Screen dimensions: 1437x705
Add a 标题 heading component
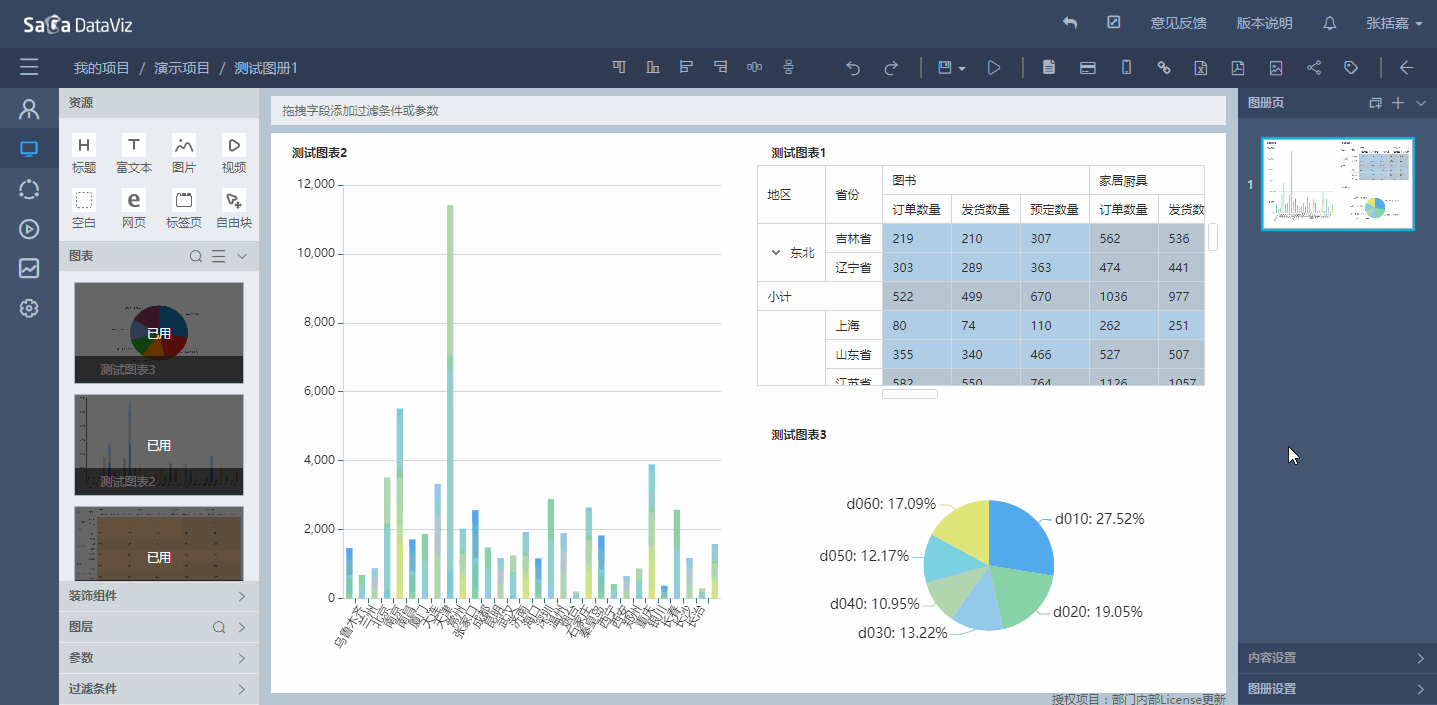pyautogui.click(x=84, y=154)
